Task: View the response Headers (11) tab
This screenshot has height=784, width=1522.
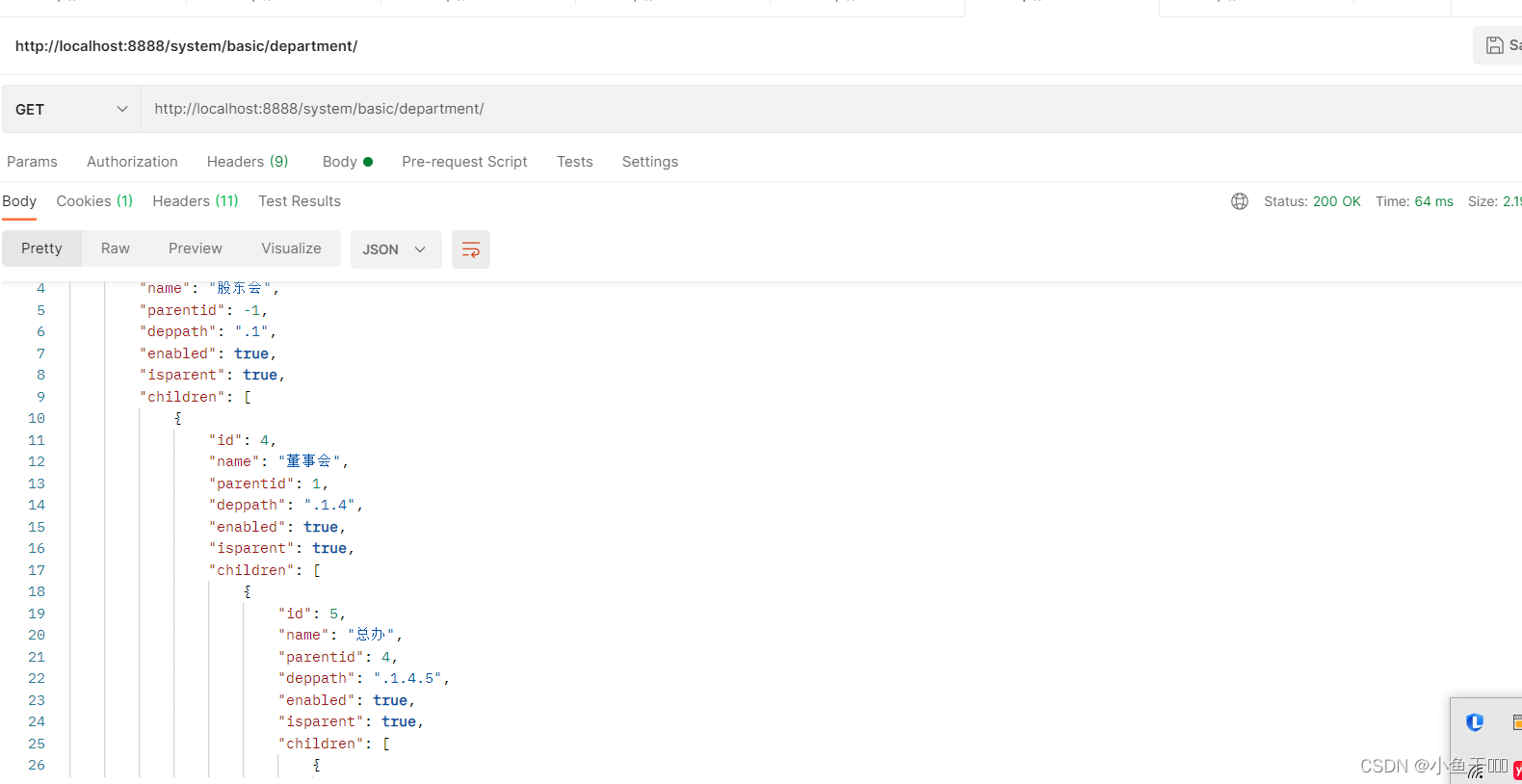Action: click(196, 201)
